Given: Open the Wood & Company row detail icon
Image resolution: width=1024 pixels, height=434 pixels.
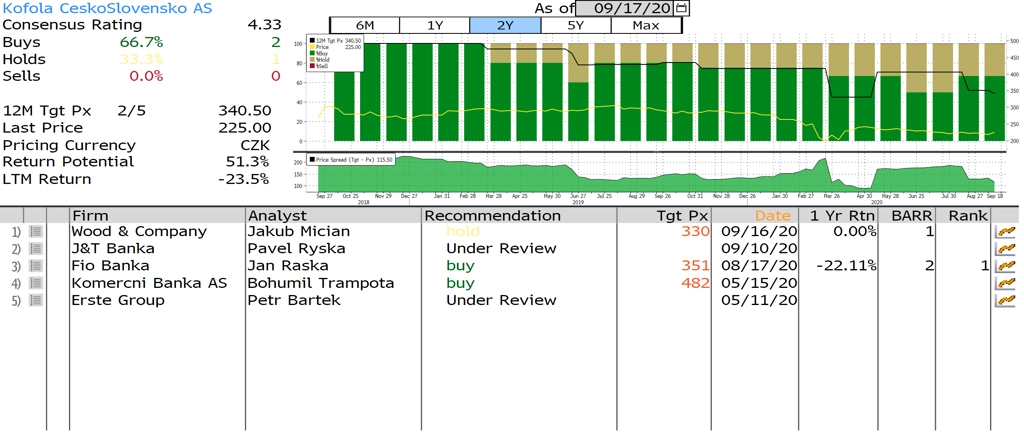Looking at the screenshot, I should coord(36,232).
